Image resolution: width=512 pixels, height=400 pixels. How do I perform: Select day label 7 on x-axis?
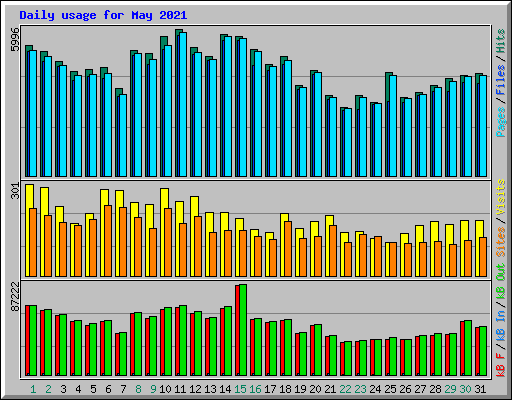[123, 389]
